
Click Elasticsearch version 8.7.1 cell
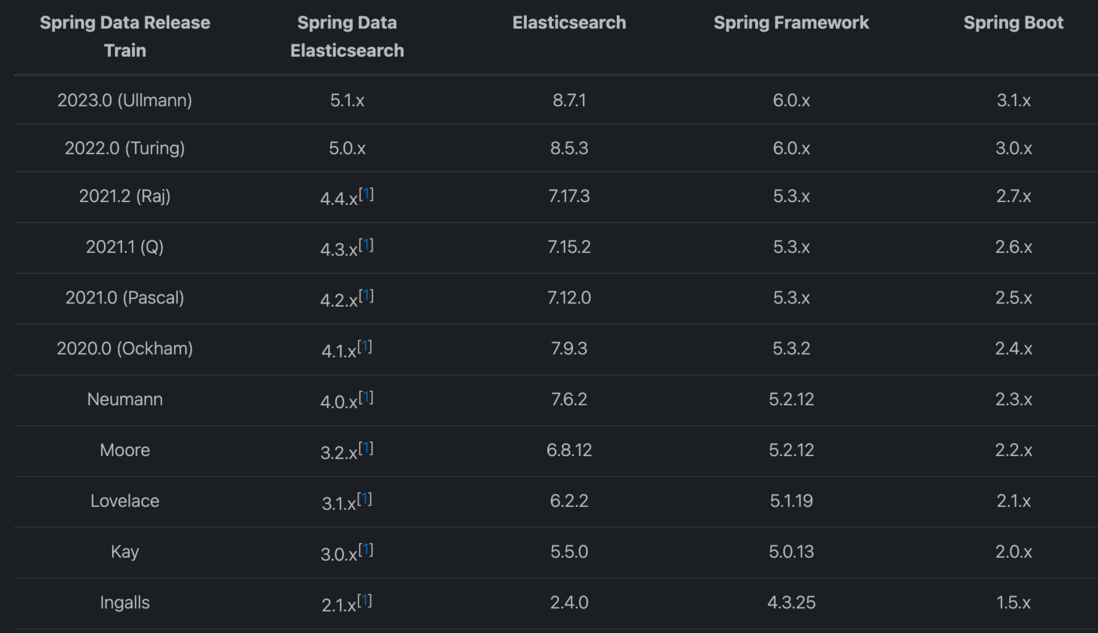[x=569, y=100]
